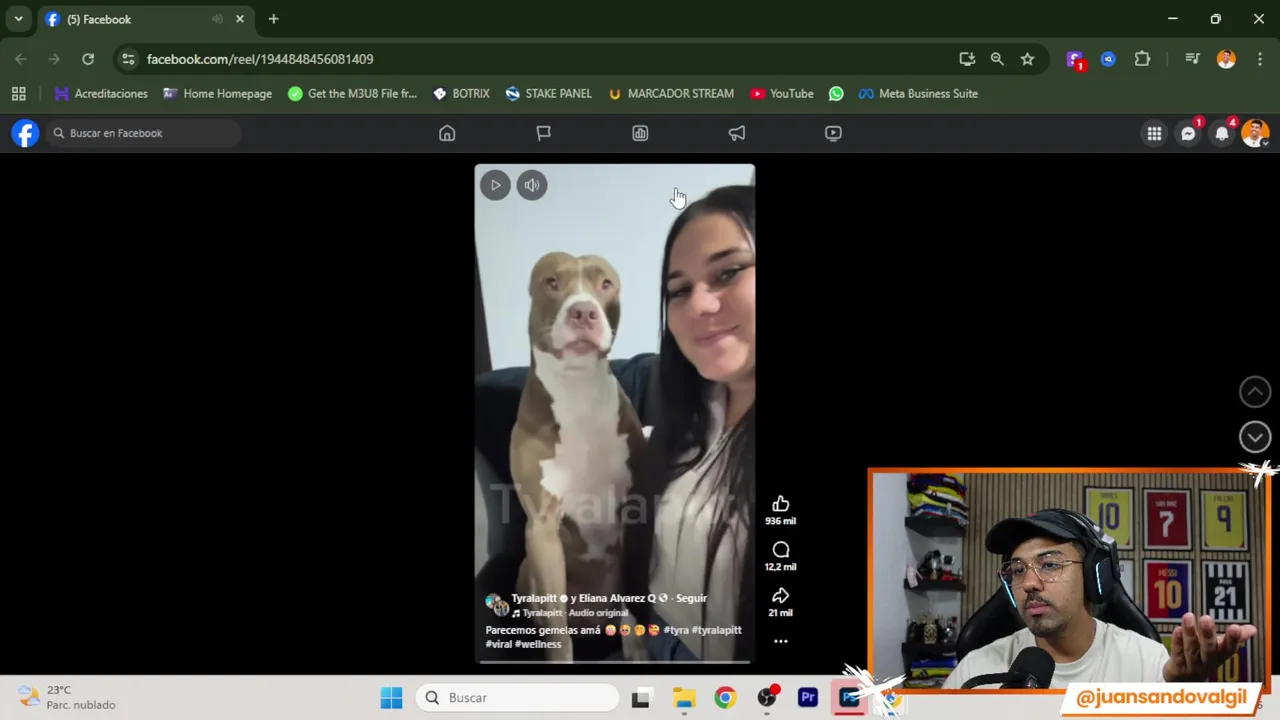1280x720 pixels.
Task: Open the Windows Start menu
Action: tap(391, 698)
